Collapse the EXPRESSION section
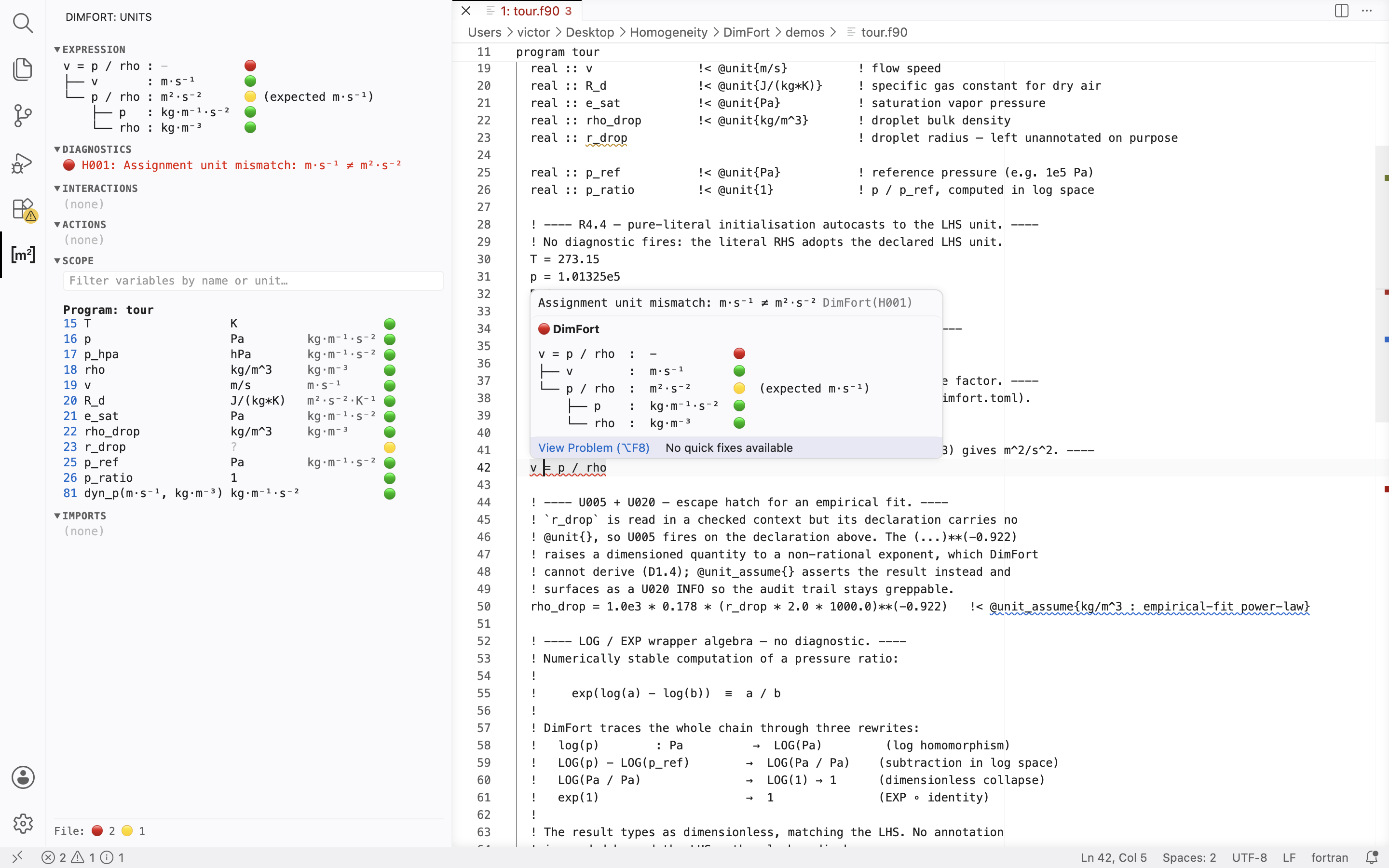The image size is (1389, 868). click(x=90, y=49)
